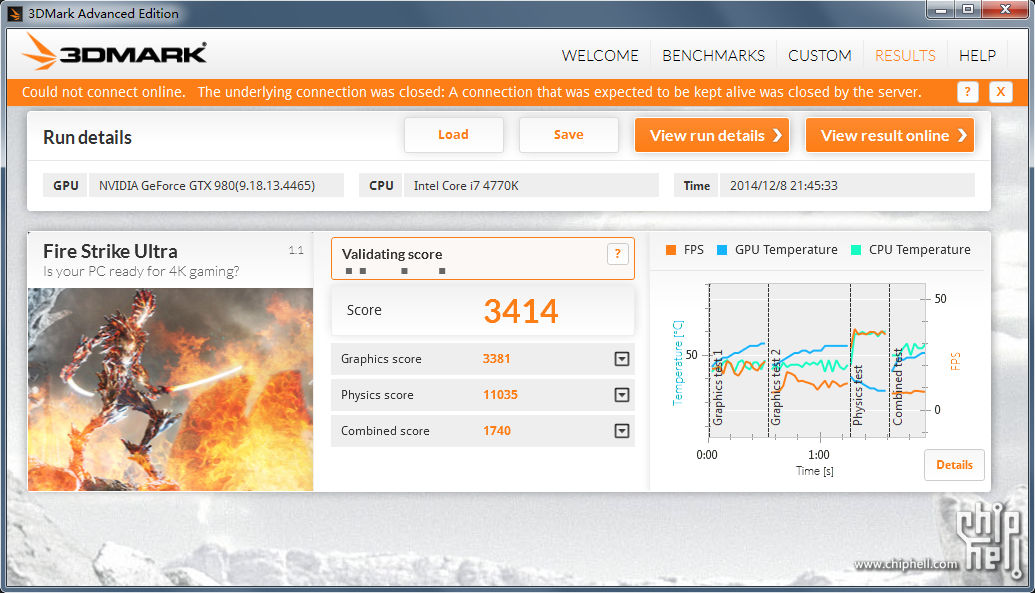Click the green CPU Temperature legend swatch

[x=856, y=250]
